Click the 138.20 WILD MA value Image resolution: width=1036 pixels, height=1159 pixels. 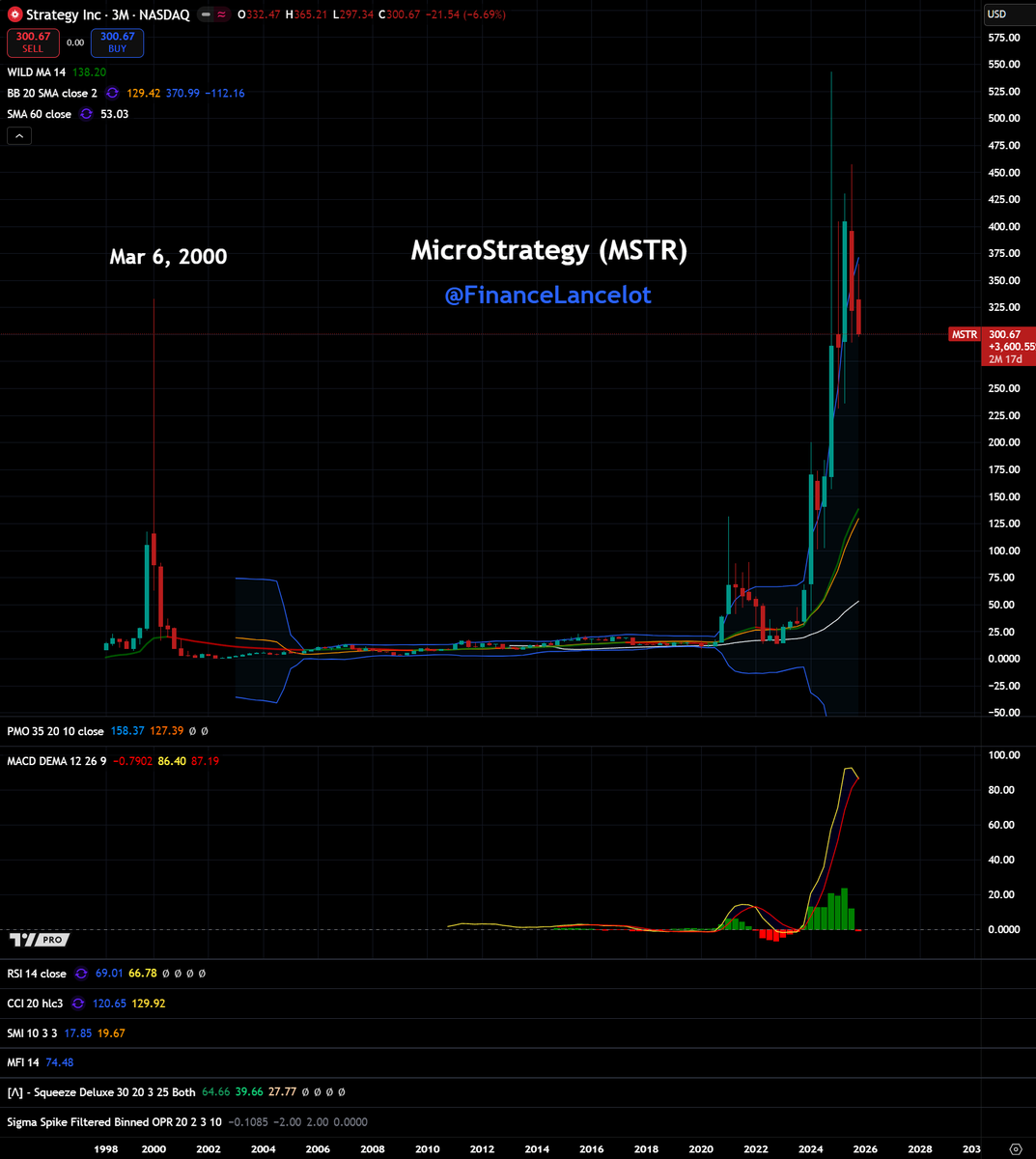click(x=90, y=72)
